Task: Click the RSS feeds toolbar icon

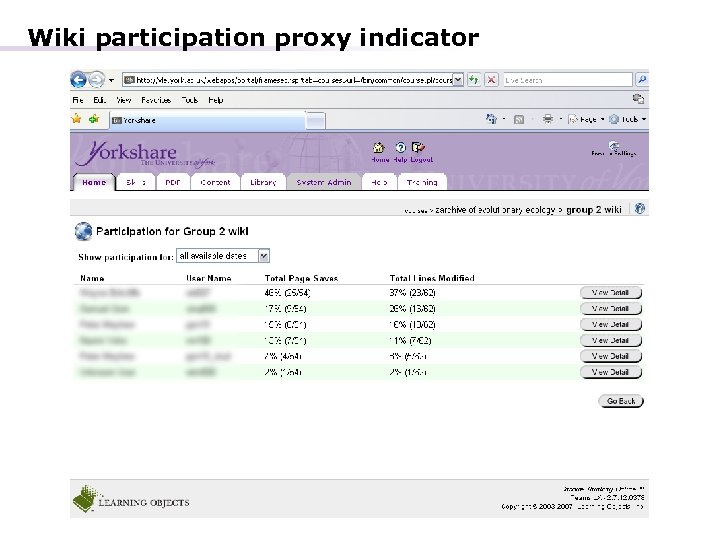Action: (519, 120)
